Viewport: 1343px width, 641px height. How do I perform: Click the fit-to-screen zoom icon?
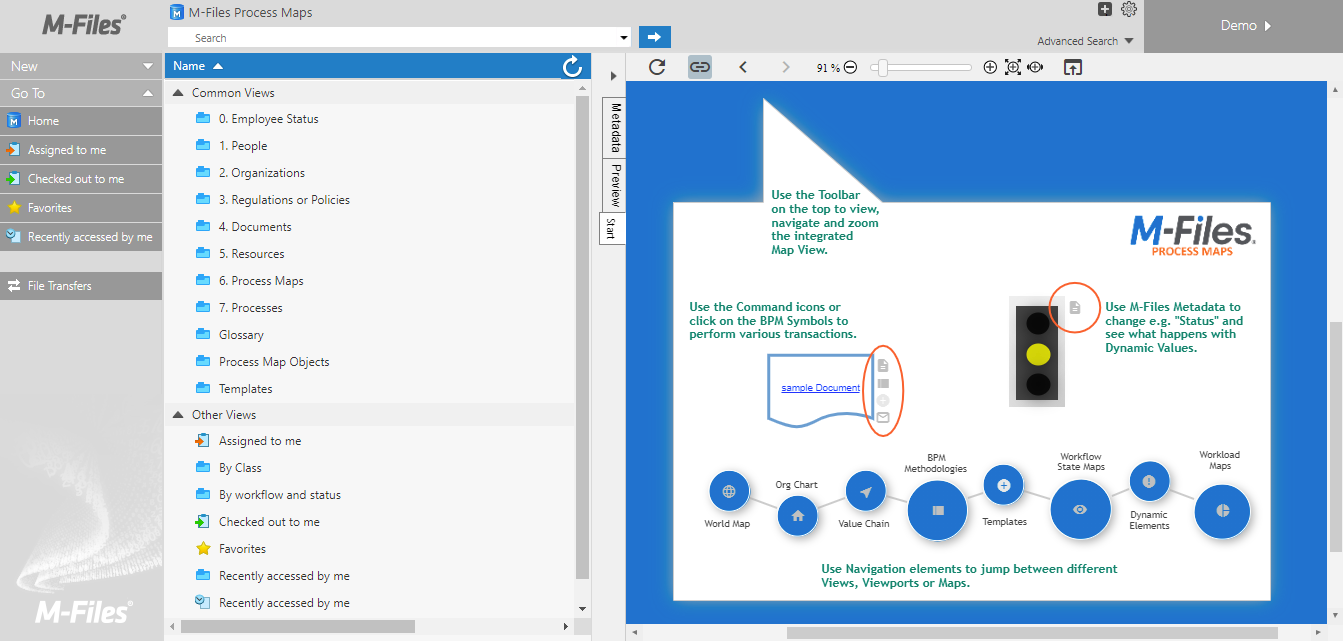point(1012,68)
